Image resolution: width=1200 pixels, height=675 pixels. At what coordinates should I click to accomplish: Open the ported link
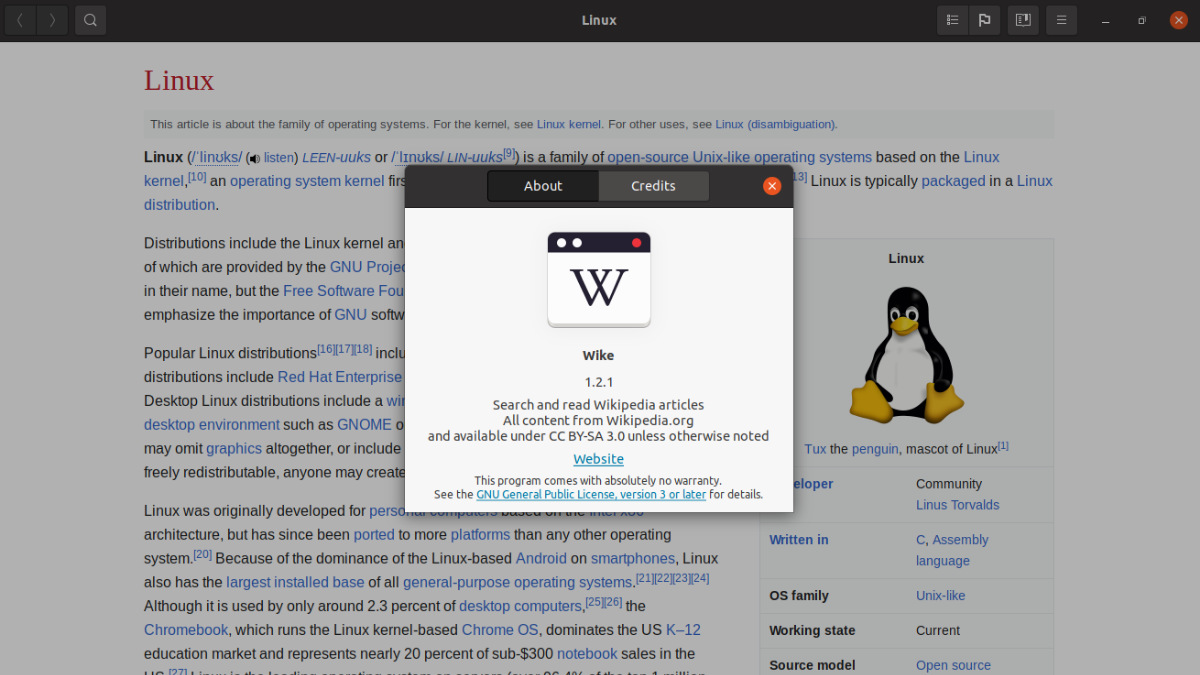(x=374, y=534)
